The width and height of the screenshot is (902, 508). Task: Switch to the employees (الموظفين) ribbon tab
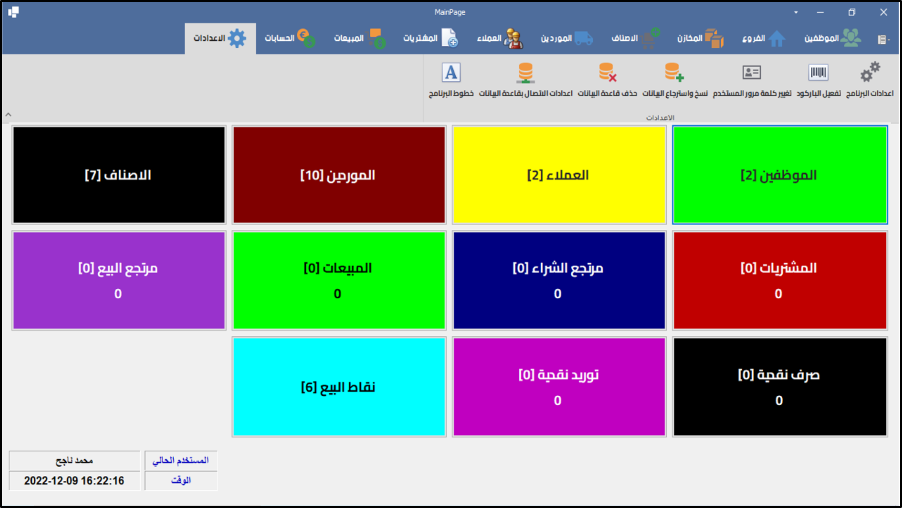pyautogui.click(x=832, y=38)
